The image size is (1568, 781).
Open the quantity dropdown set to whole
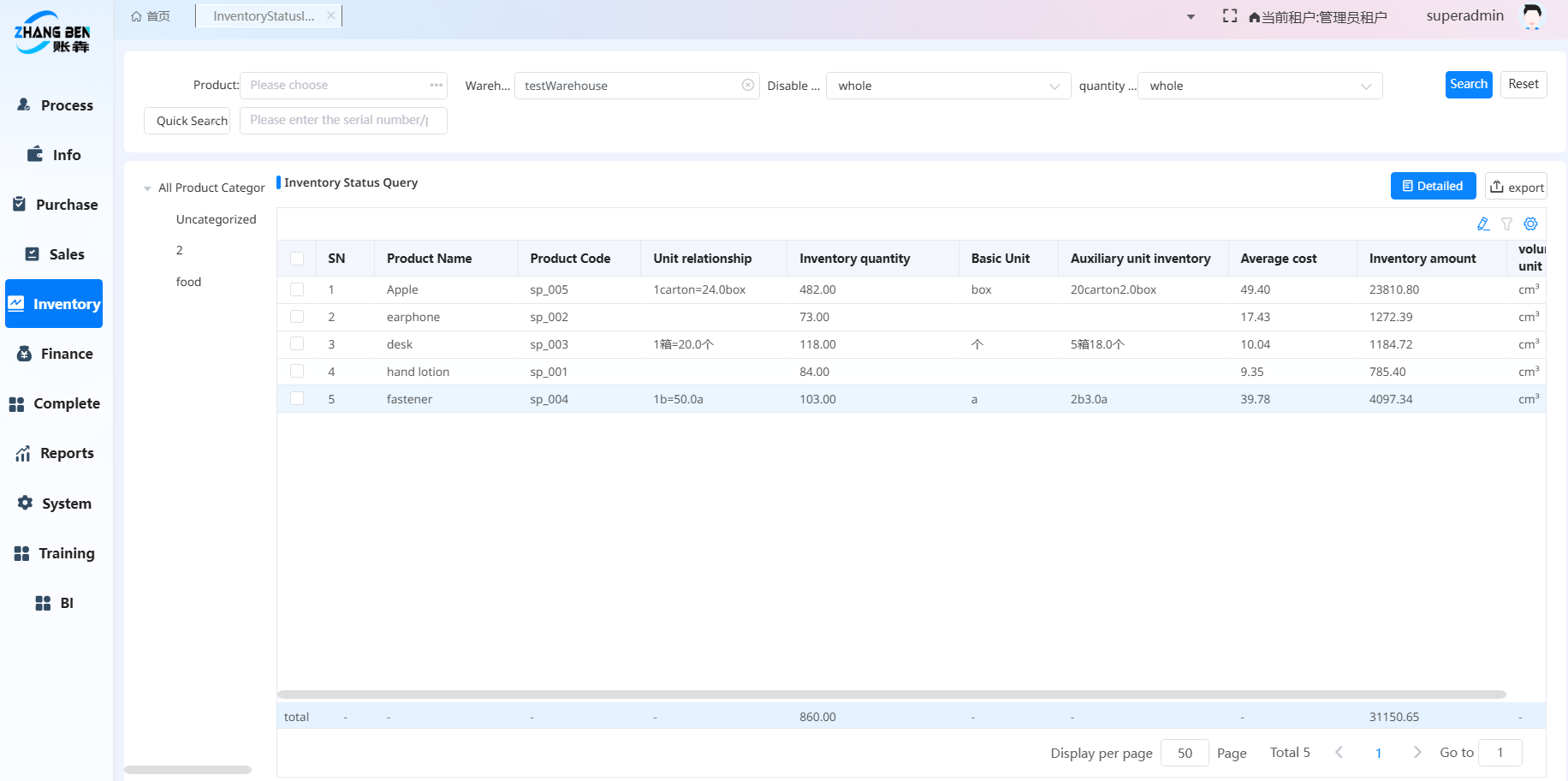pos(1259,86)
